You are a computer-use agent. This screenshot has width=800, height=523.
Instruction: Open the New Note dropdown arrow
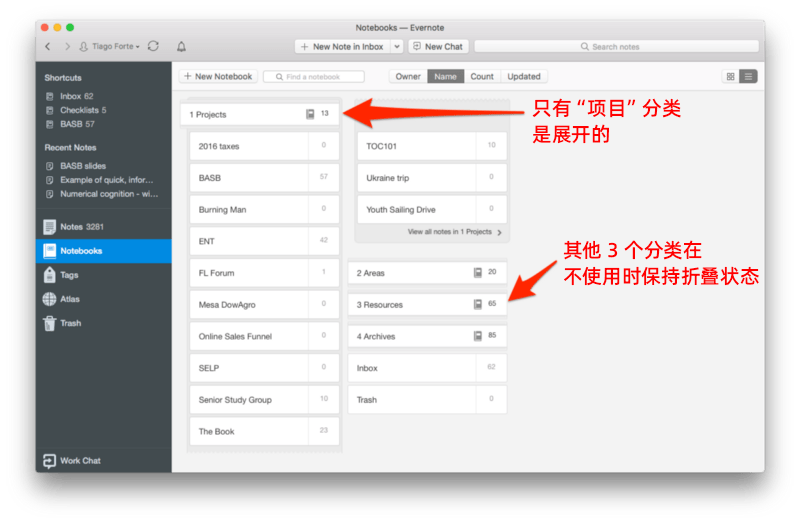(397, 46)
